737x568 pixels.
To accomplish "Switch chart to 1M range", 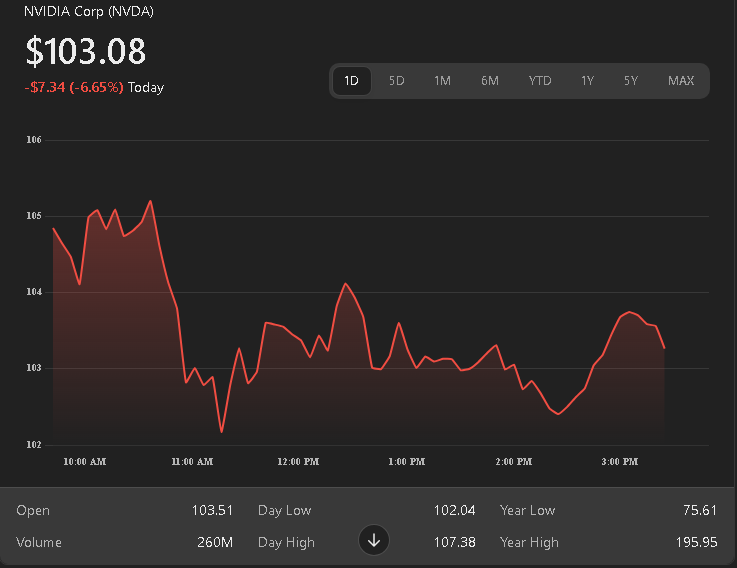I will tap(442, 81).
